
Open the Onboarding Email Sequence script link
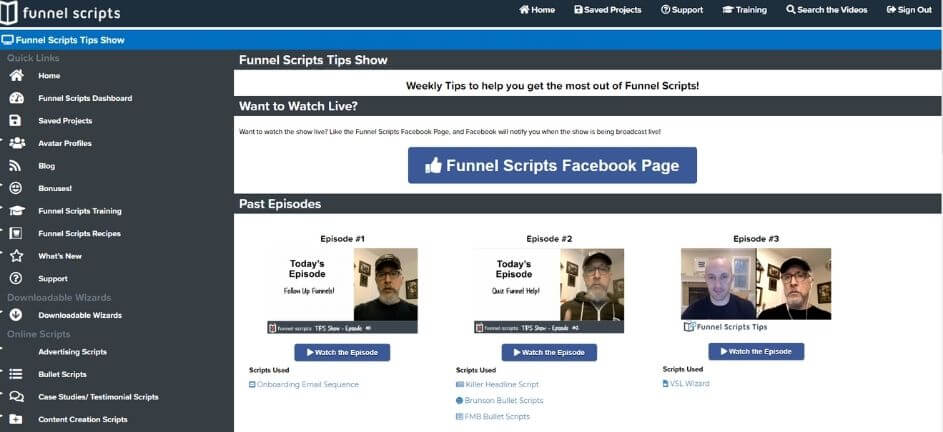pos(304,384)
